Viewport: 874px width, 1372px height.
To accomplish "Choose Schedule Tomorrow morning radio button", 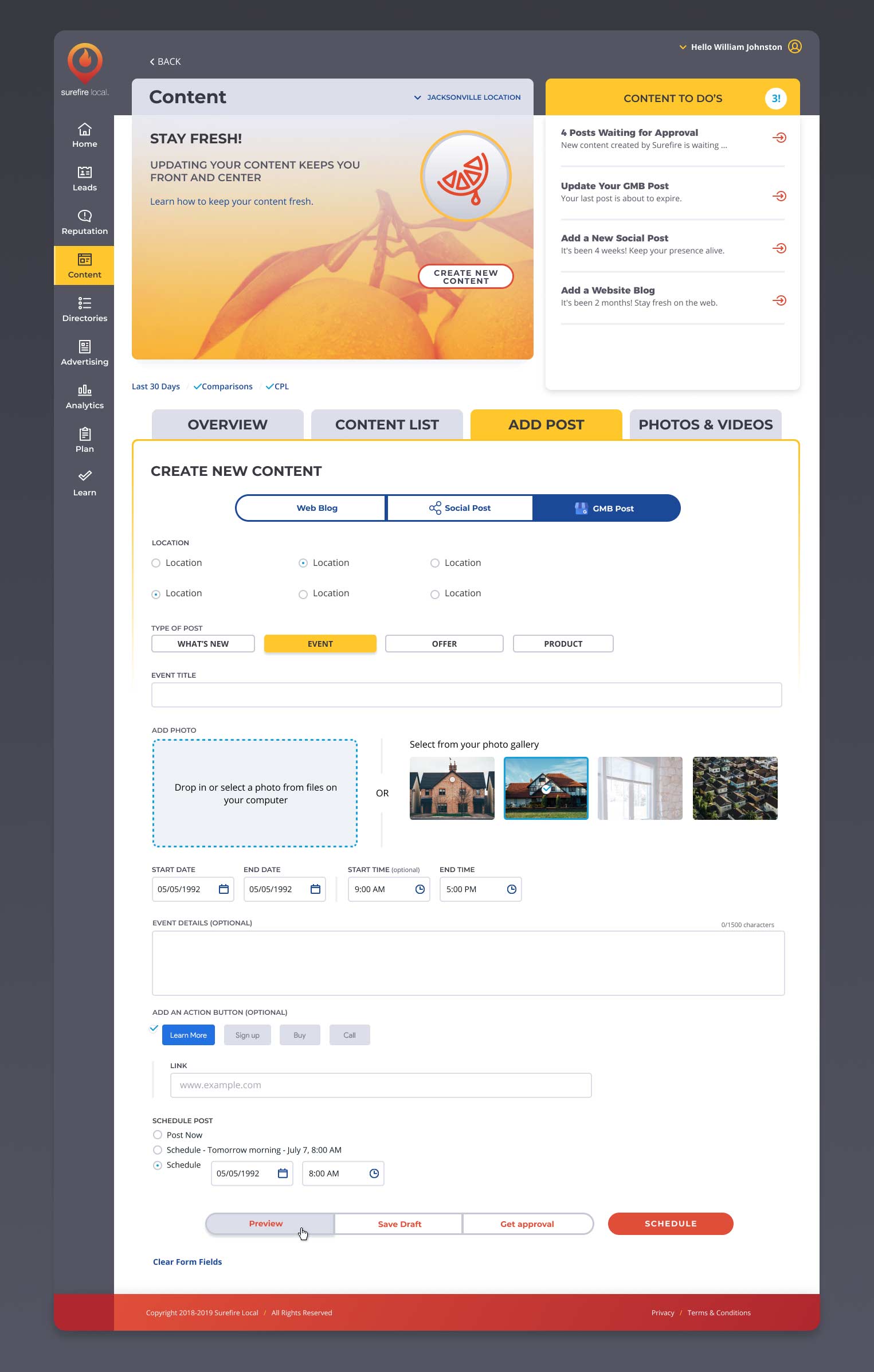I will coord(158,1150).
